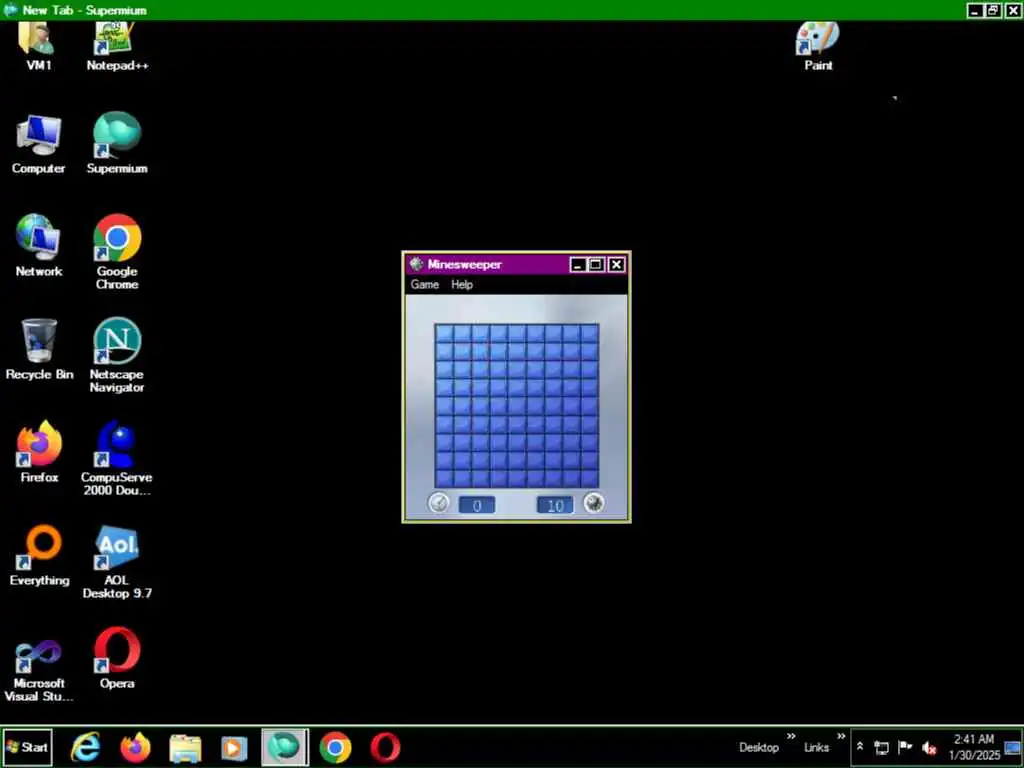Click the mine counter icon in Minesweeper
The image size is (1024, 768).
(x=594, y=503)
